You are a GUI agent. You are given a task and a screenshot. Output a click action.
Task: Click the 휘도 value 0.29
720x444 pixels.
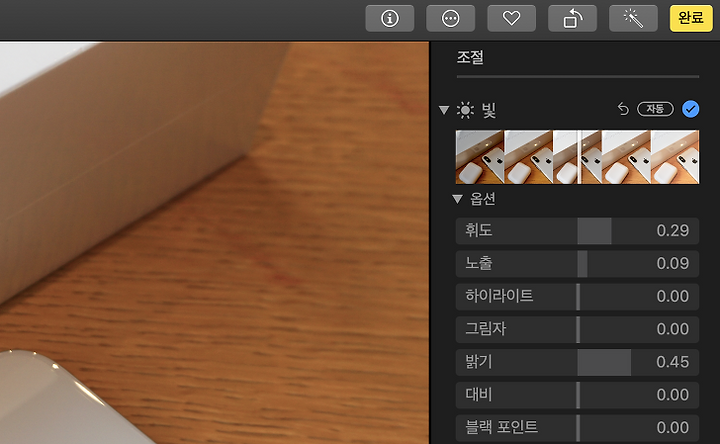pos(673,230)
